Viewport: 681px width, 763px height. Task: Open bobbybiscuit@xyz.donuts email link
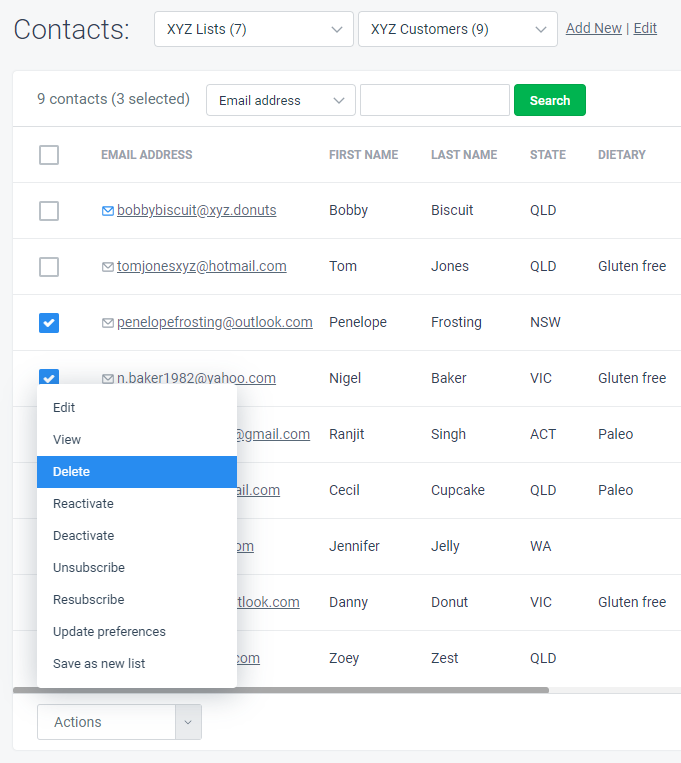click(197, 210)
